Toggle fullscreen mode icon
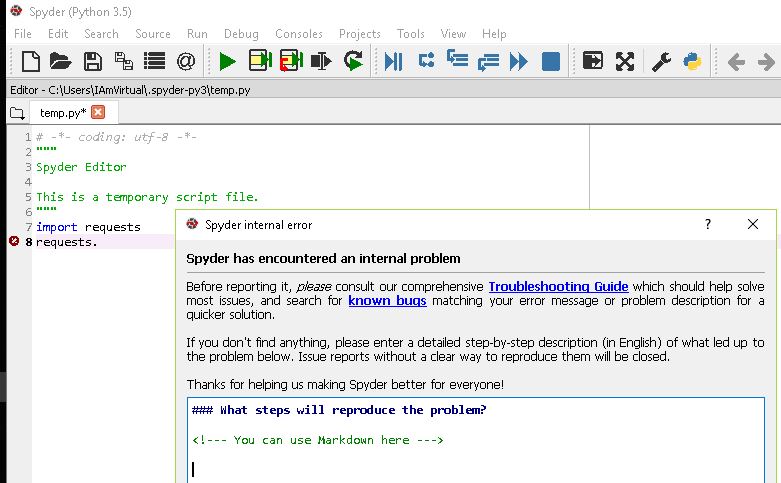 click(x=625, y=62)
